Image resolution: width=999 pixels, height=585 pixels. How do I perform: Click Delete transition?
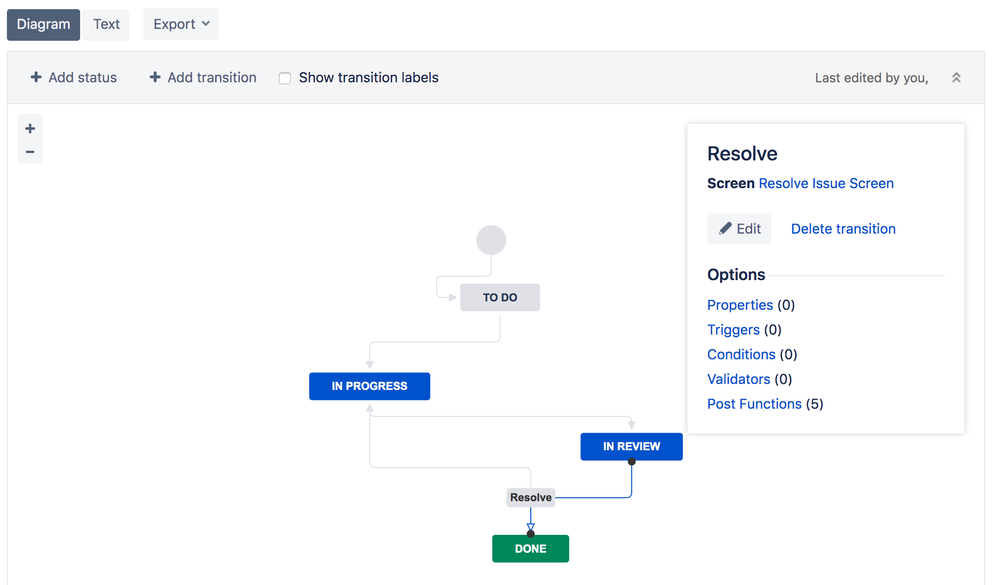(842, 228)
